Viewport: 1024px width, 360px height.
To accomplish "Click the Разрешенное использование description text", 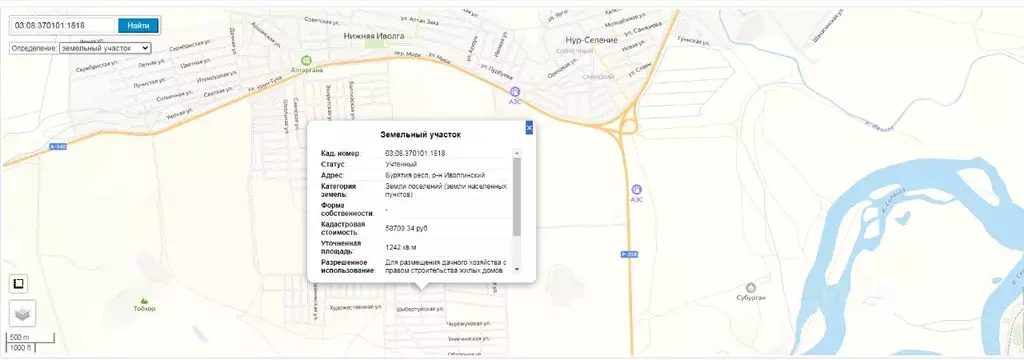I will coord(446,266).
